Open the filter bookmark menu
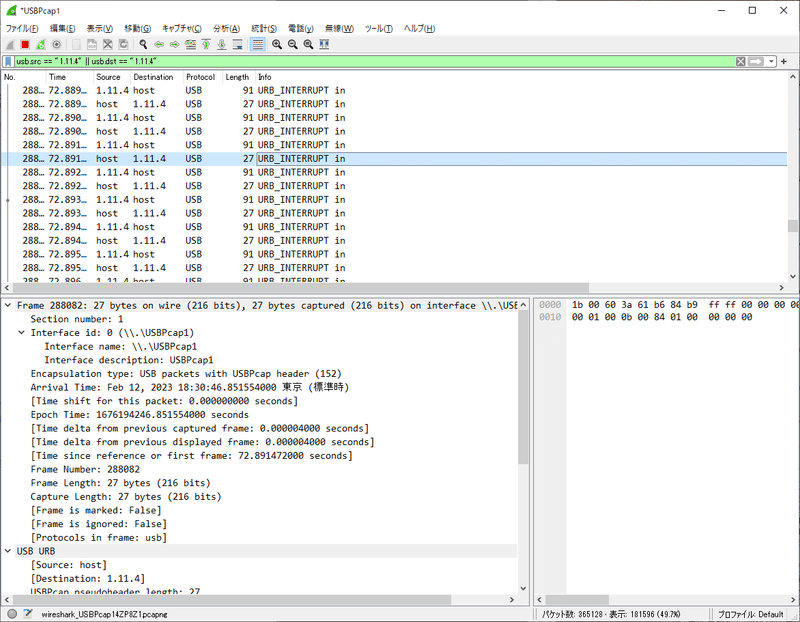800x622 pixels. click(x=8, y=62)
